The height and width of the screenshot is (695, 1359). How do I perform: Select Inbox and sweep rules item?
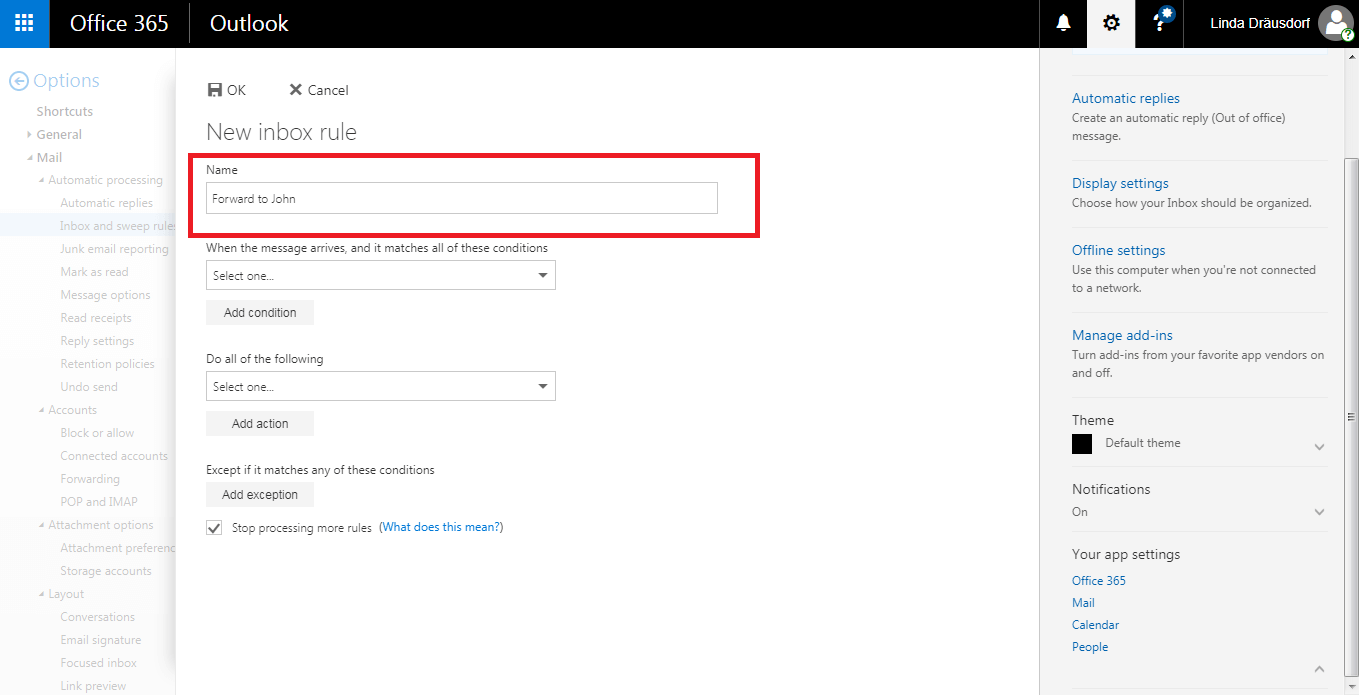[x=117, y=226]
